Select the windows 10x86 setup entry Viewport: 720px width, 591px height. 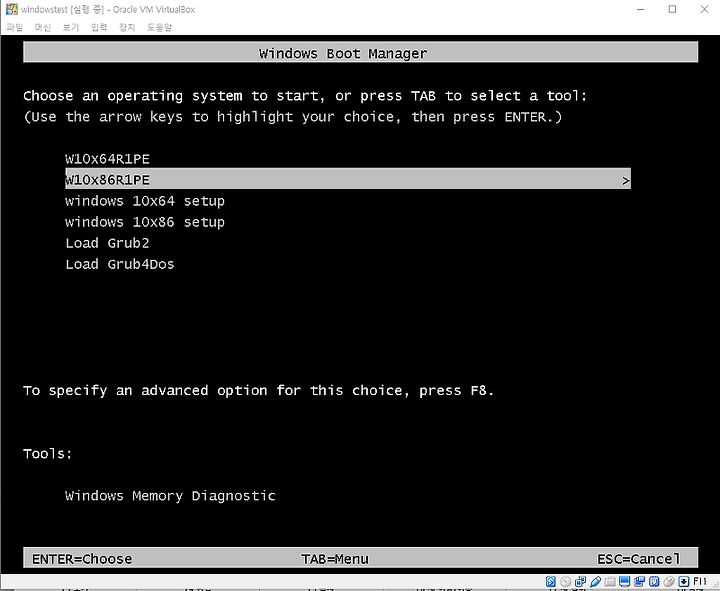tap(145, 222)
